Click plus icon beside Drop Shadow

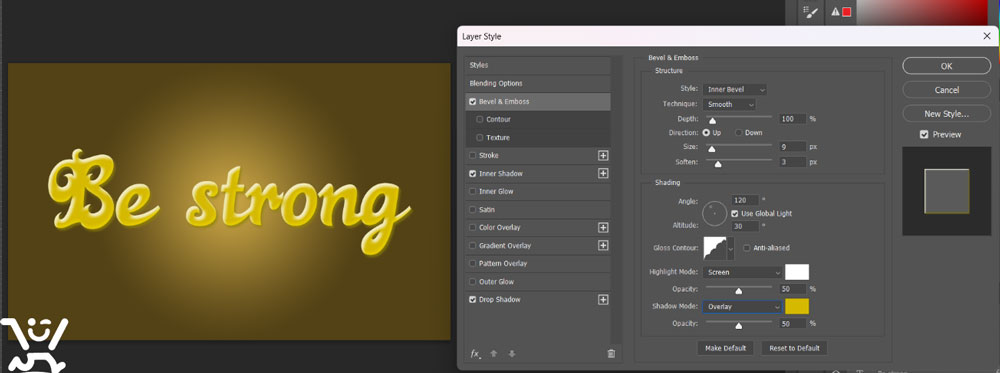(603, 300)
